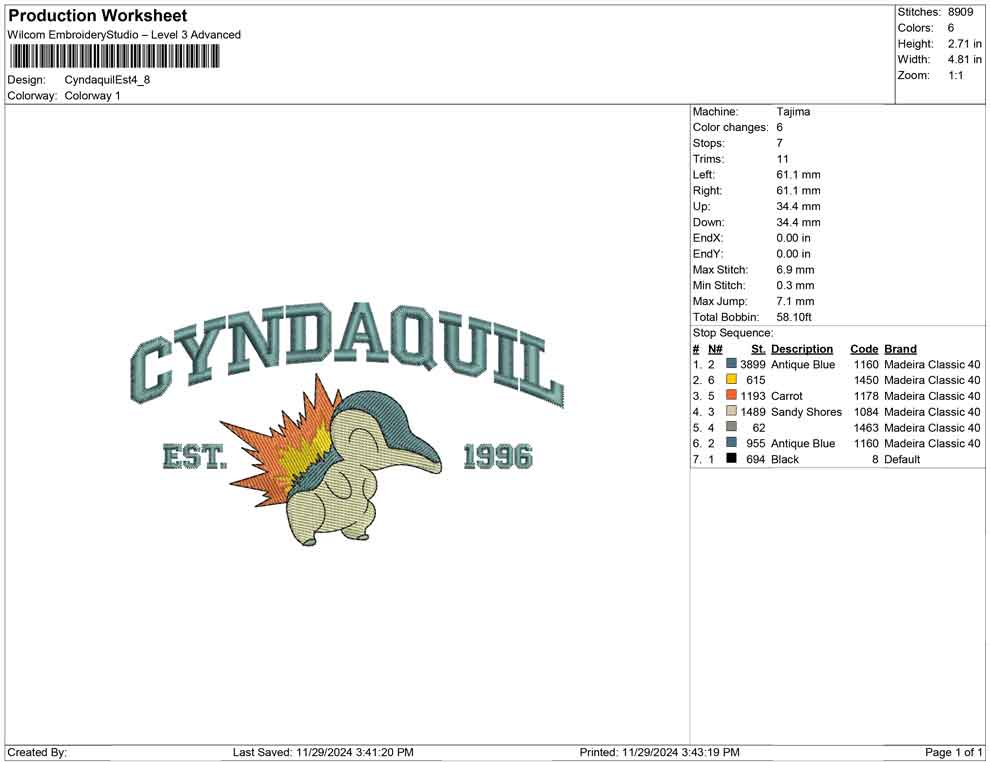Click stitch count 955 in row 6
The height and width of the screenshot is (762, 990).
pyautogui.click(x=756, y=443)
